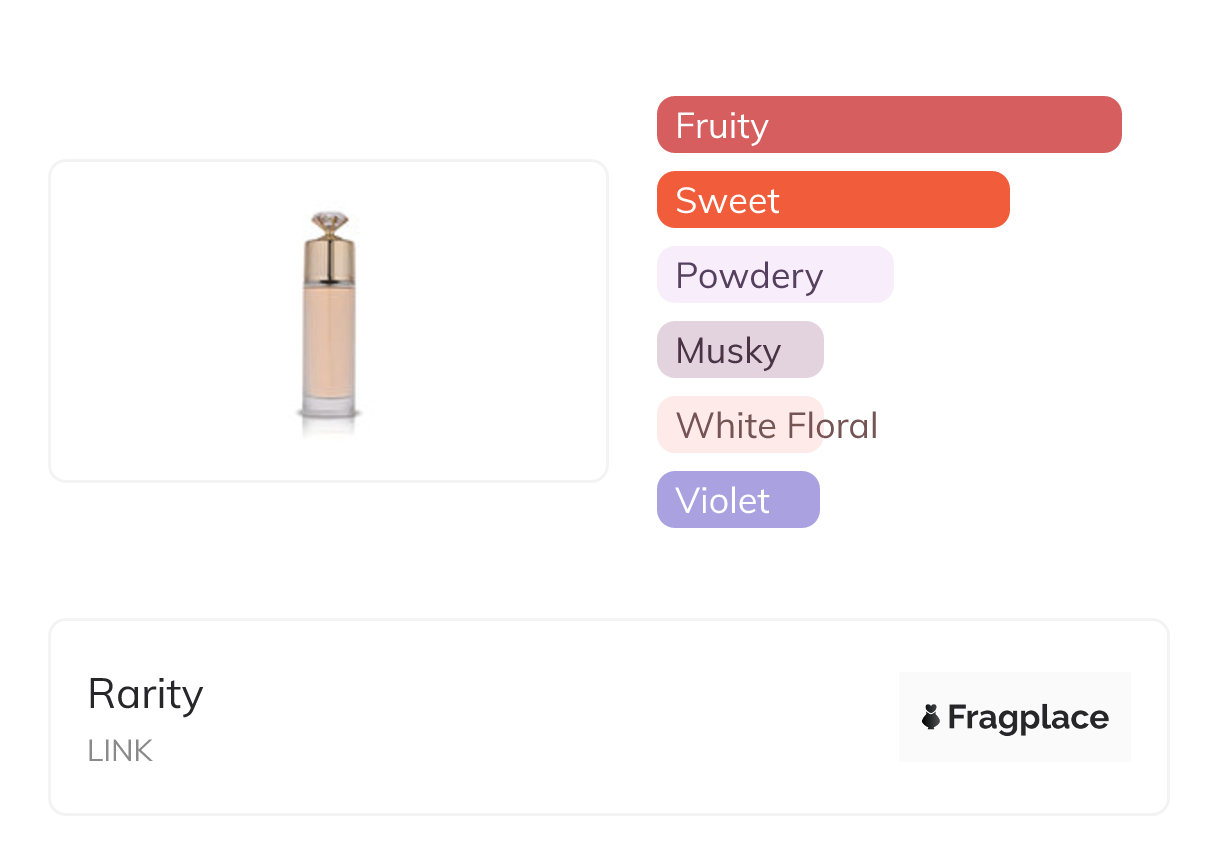The height and width of the screenshot is (864, 1218).
Task: Open the Fragplace store logo button
Action: (x=1014, y=717)
